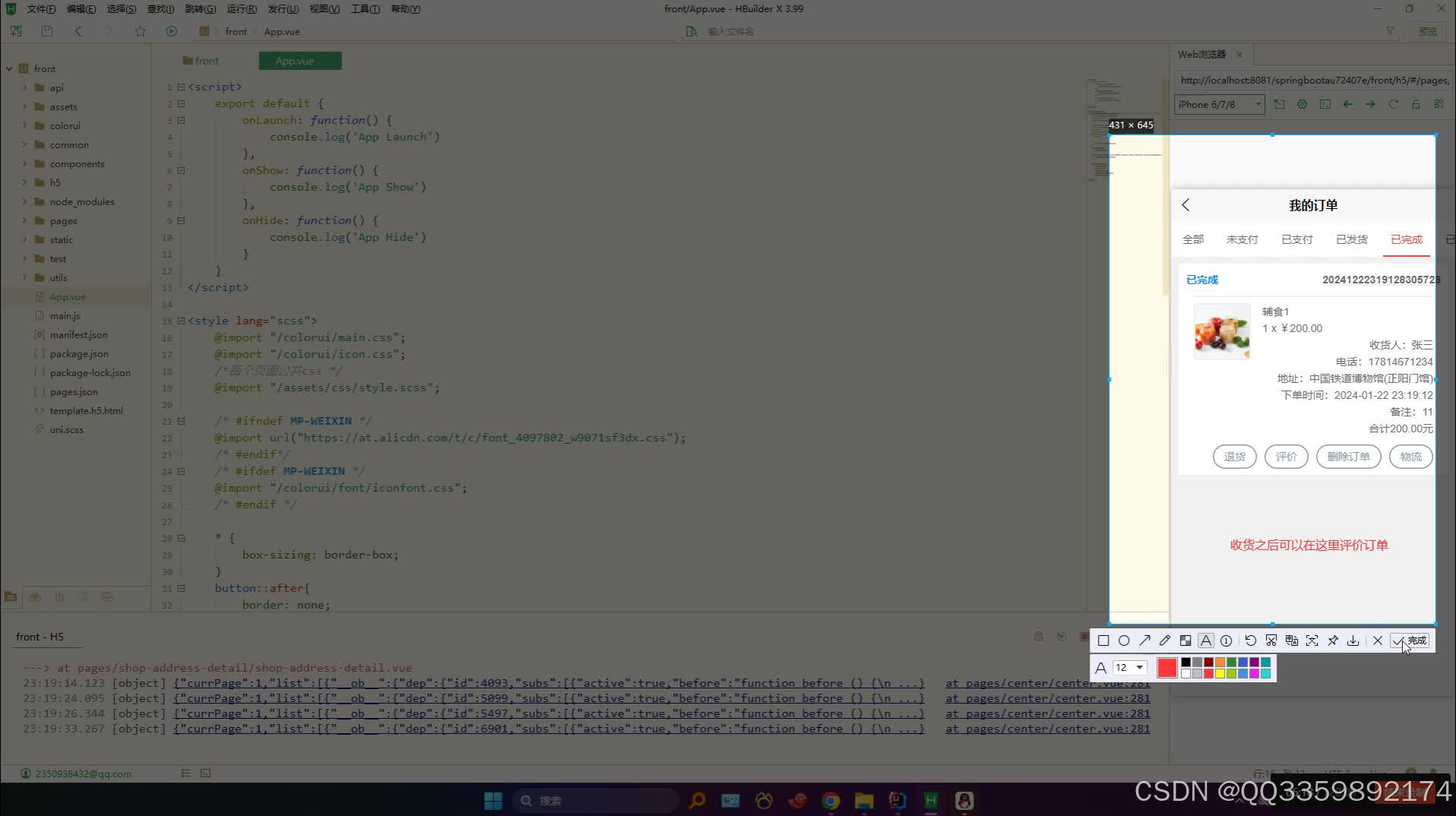The width and height of the screenshot is (1456, 816).
Task: Pin the screenshot to screen
Action: tap(1332, 640)
